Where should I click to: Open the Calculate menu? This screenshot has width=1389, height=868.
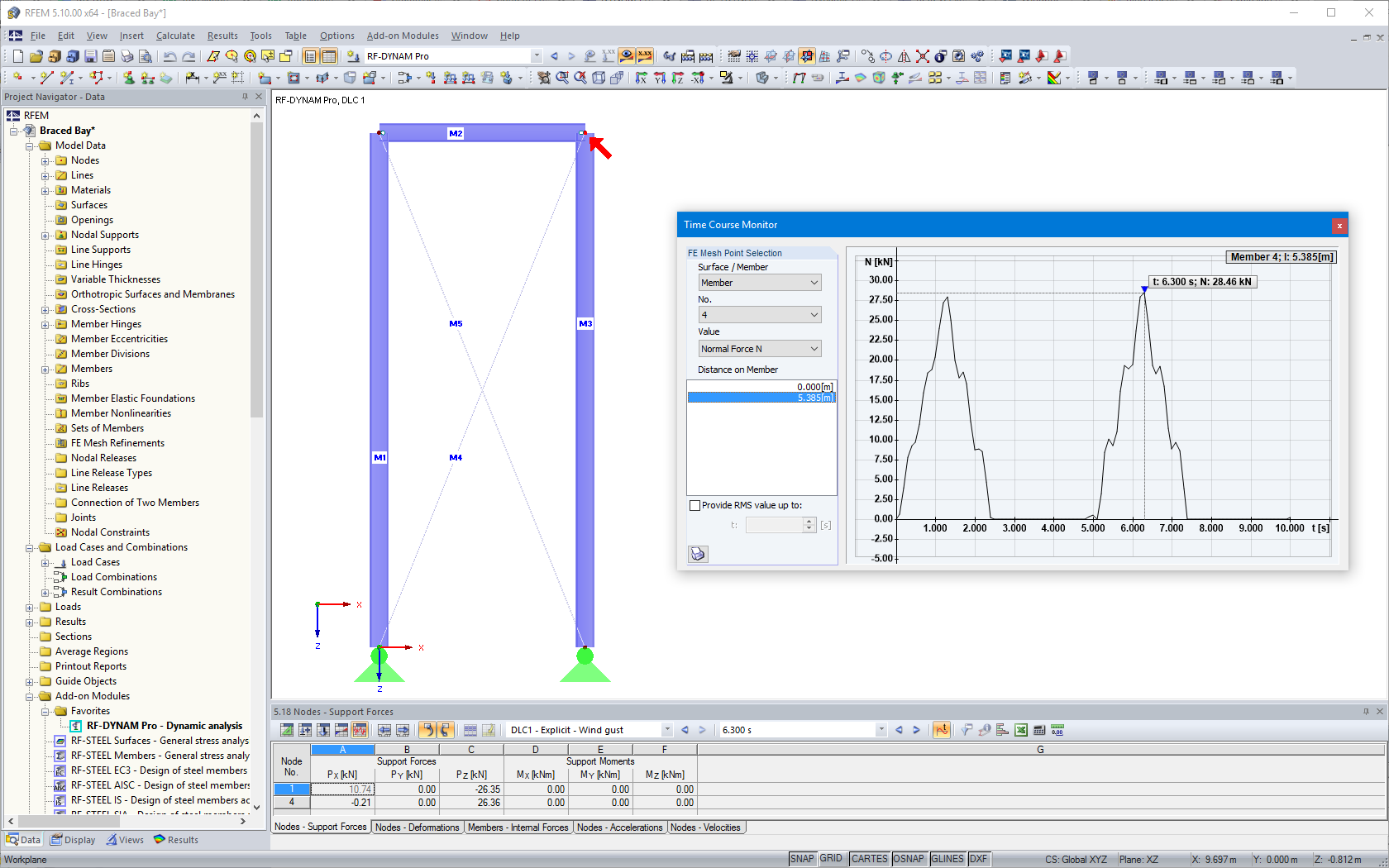click(x=175, y=36)
